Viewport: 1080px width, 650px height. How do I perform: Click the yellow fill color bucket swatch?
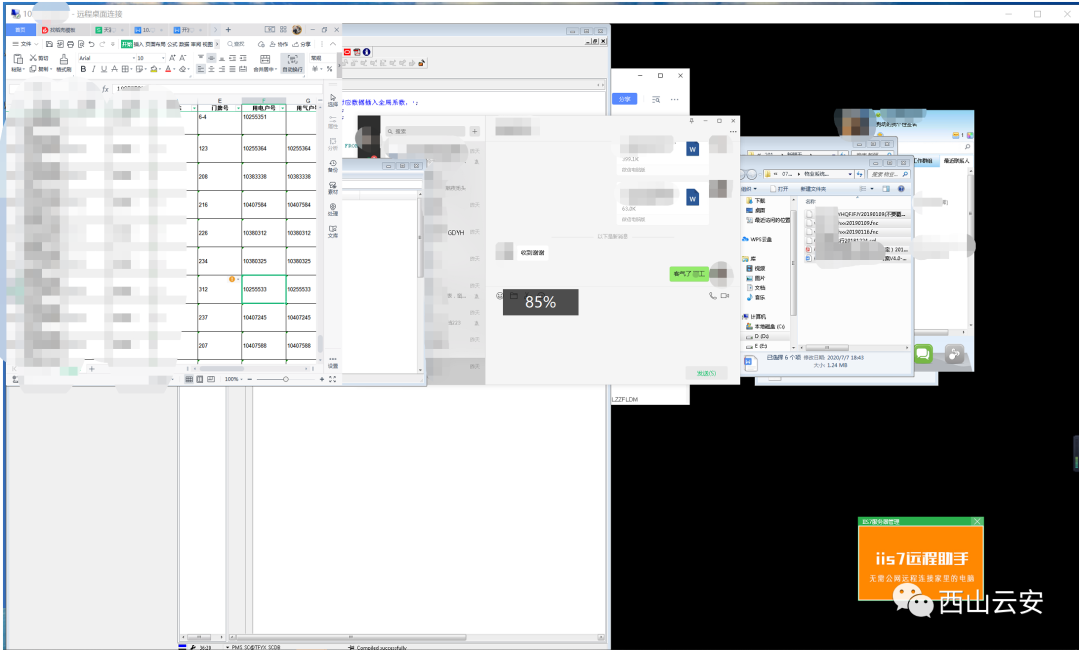point(154,69)
